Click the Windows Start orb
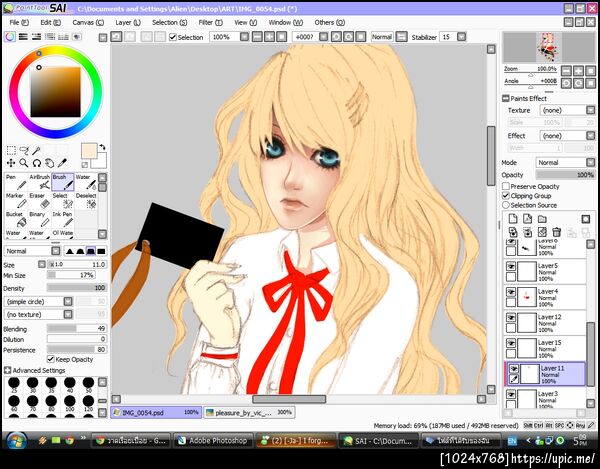Image resolution: width=600 pixels, height=469 pixels. point(16,441)
